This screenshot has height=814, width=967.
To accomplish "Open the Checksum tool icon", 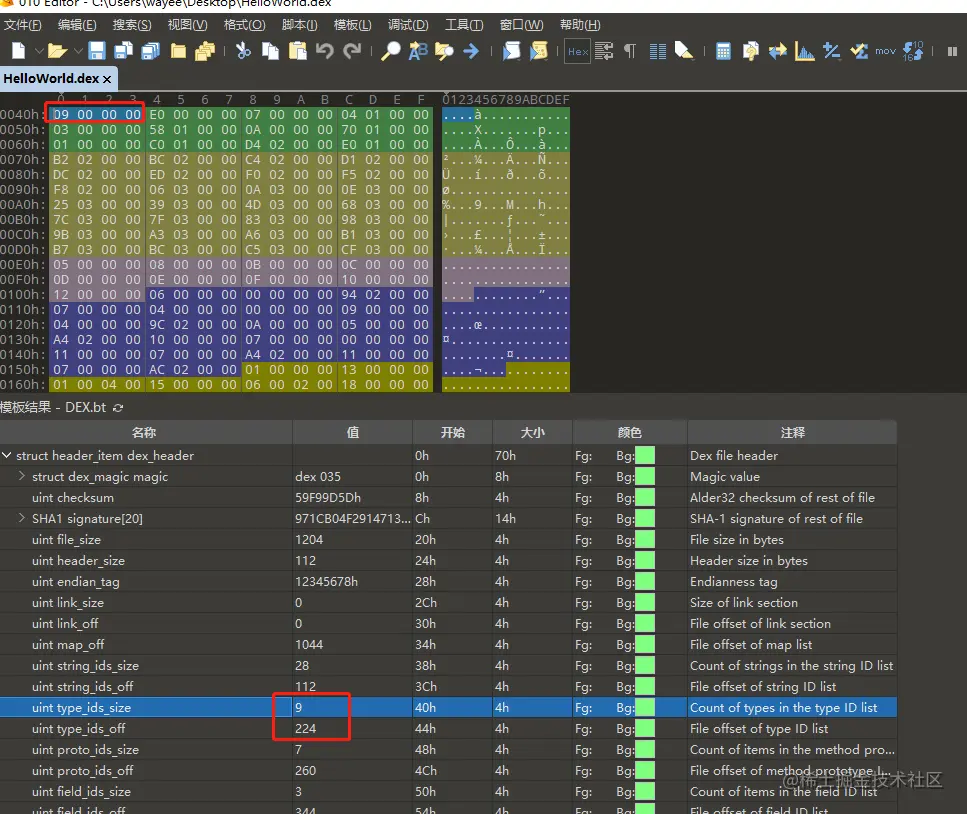I will click(858, 51).
